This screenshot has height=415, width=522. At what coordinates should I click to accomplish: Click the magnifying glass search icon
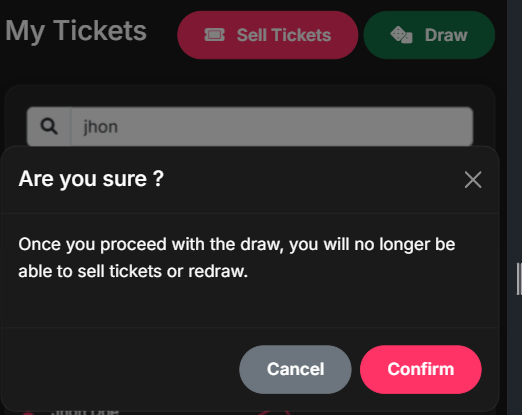(49, 127)
